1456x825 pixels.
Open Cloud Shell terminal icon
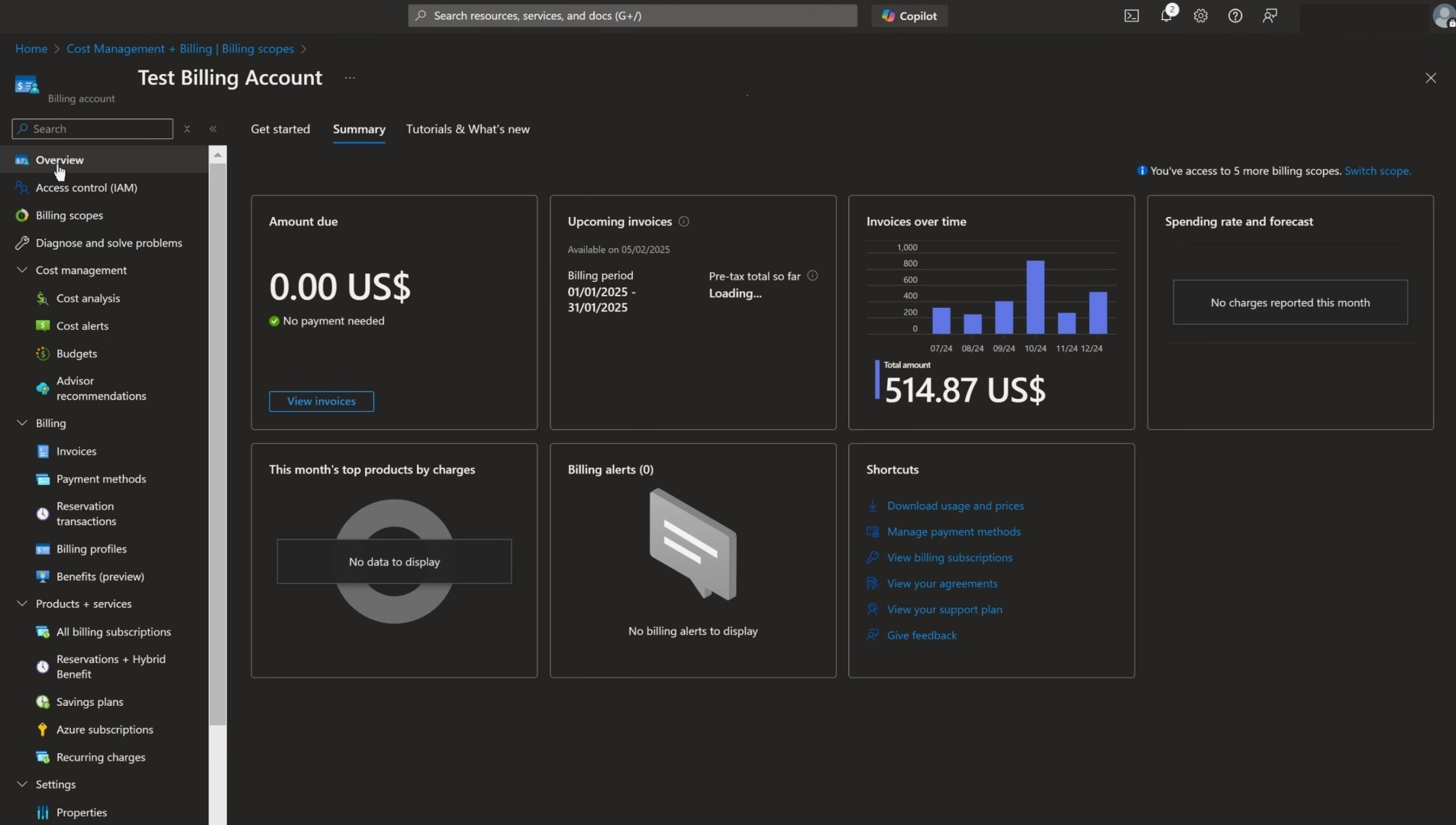[x=1132, y=15]
